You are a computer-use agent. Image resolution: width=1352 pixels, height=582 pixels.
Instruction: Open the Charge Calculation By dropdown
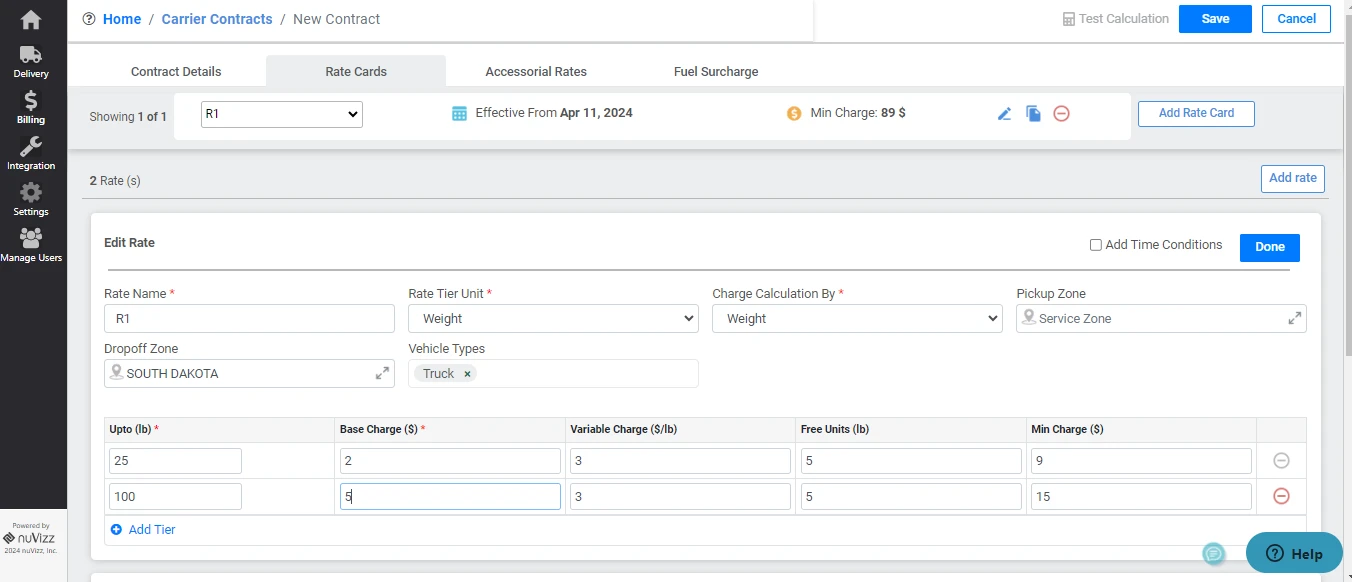pyautogui.click(x=857, y=319)
